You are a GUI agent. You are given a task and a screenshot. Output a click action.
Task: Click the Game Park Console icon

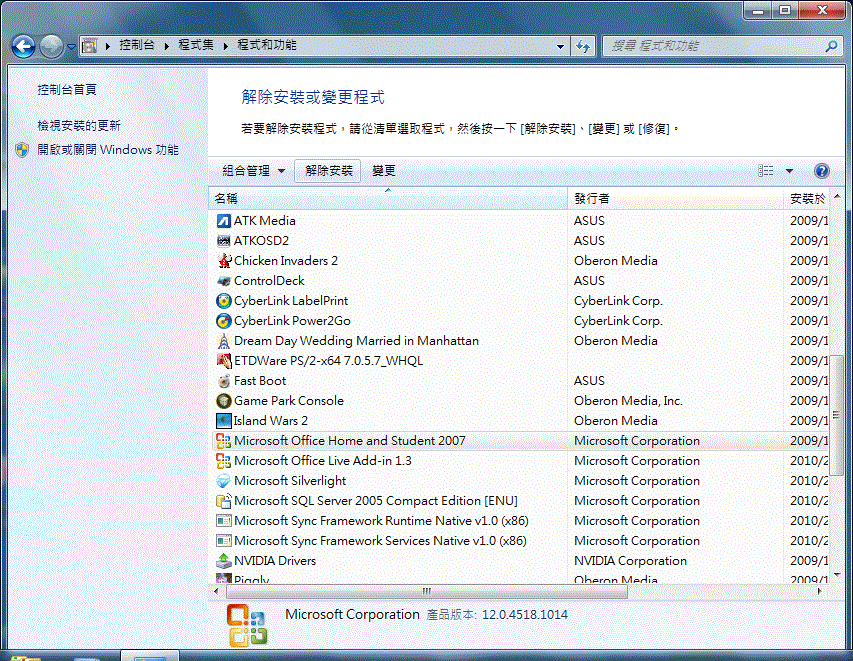click(224, 401)
